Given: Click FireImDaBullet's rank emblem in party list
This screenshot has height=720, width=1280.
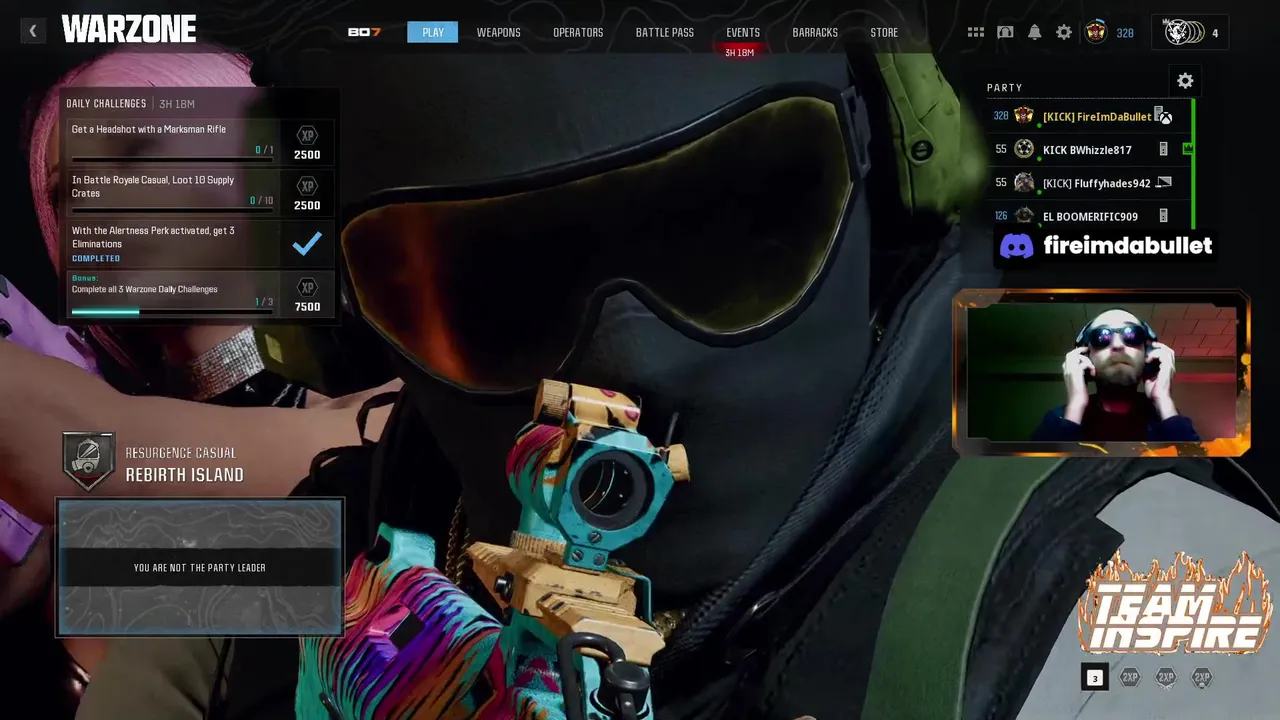Looking at the screenshot, I should [1024, 116].
